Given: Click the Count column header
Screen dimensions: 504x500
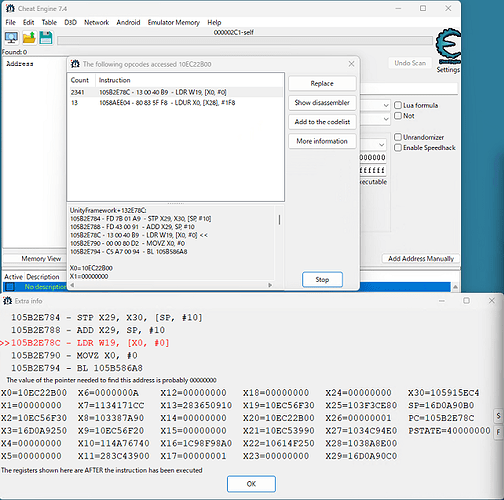Looking at the screenshot, I should point(81,80).
